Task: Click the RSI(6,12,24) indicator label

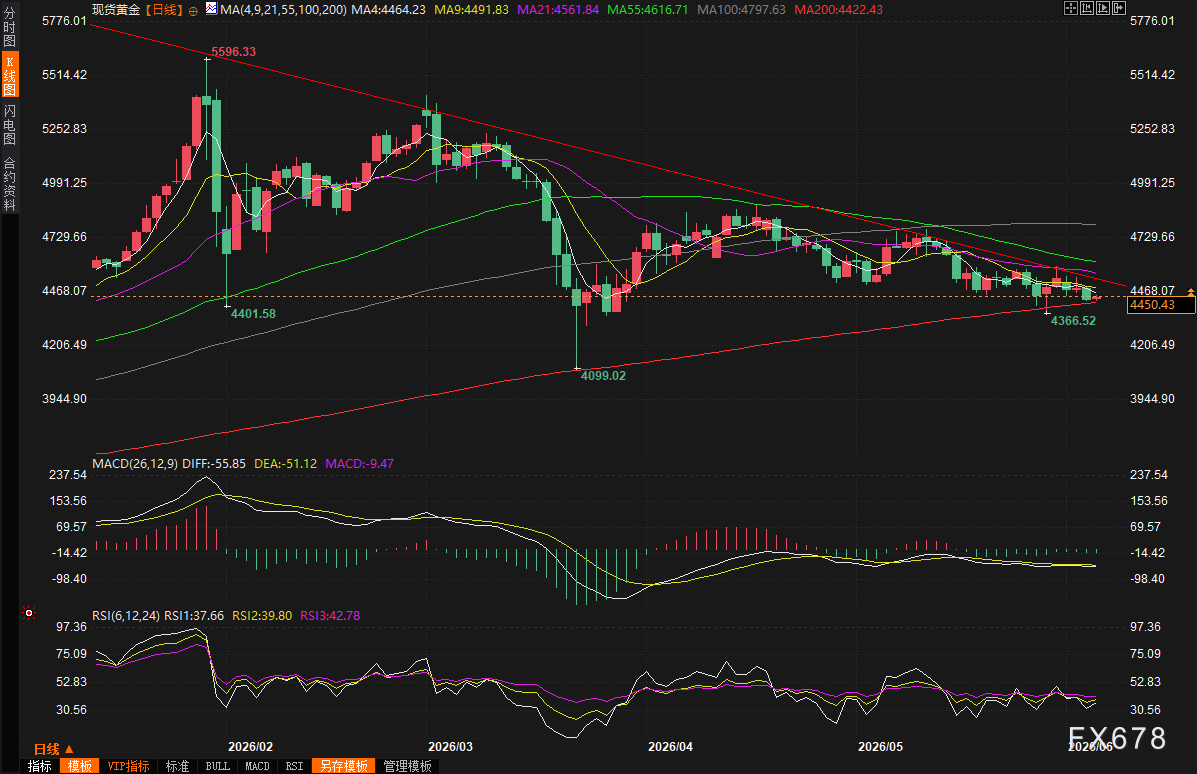Action: pyautogui.click(x=126, y=615)
